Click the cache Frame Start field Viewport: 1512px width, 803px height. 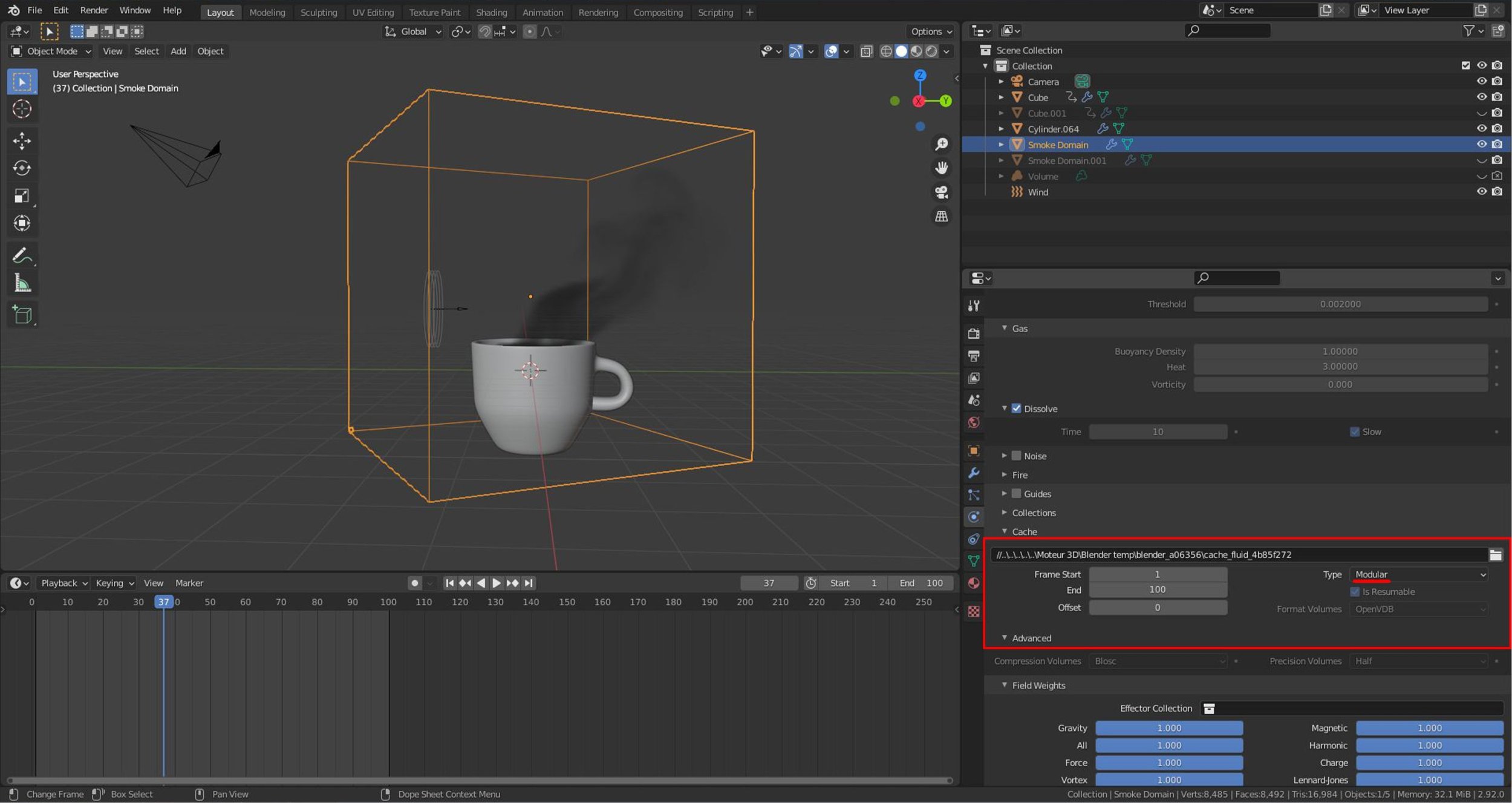click(1157, 574)
